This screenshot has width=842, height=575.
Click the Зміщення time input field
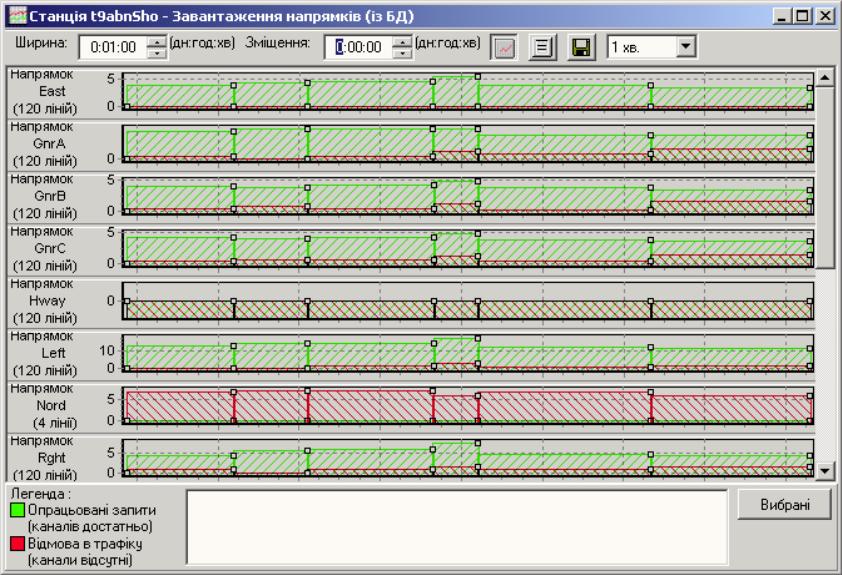click(359, 47)
